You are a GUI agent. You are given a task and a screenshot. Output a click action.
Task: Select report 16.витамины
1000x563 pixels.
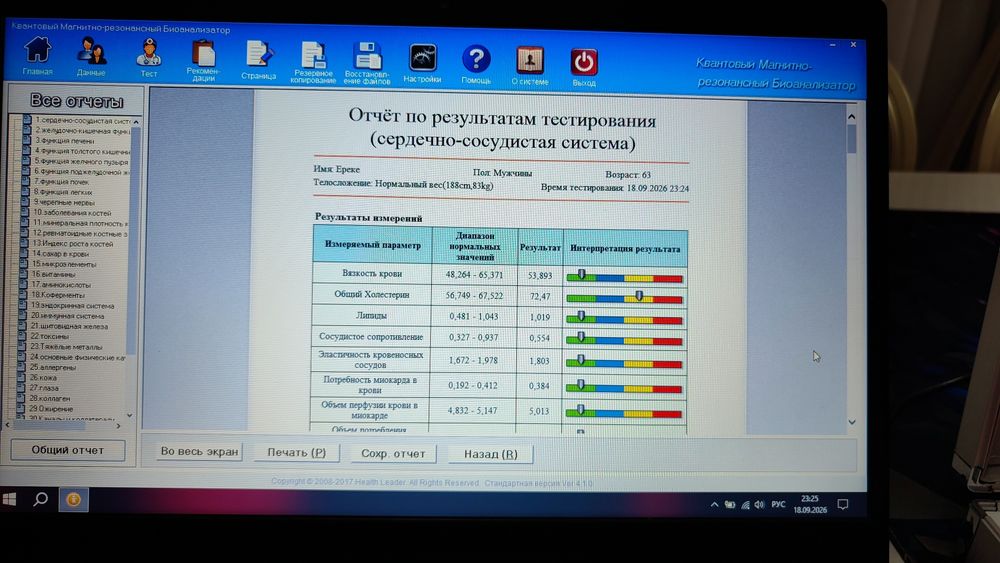54,274
